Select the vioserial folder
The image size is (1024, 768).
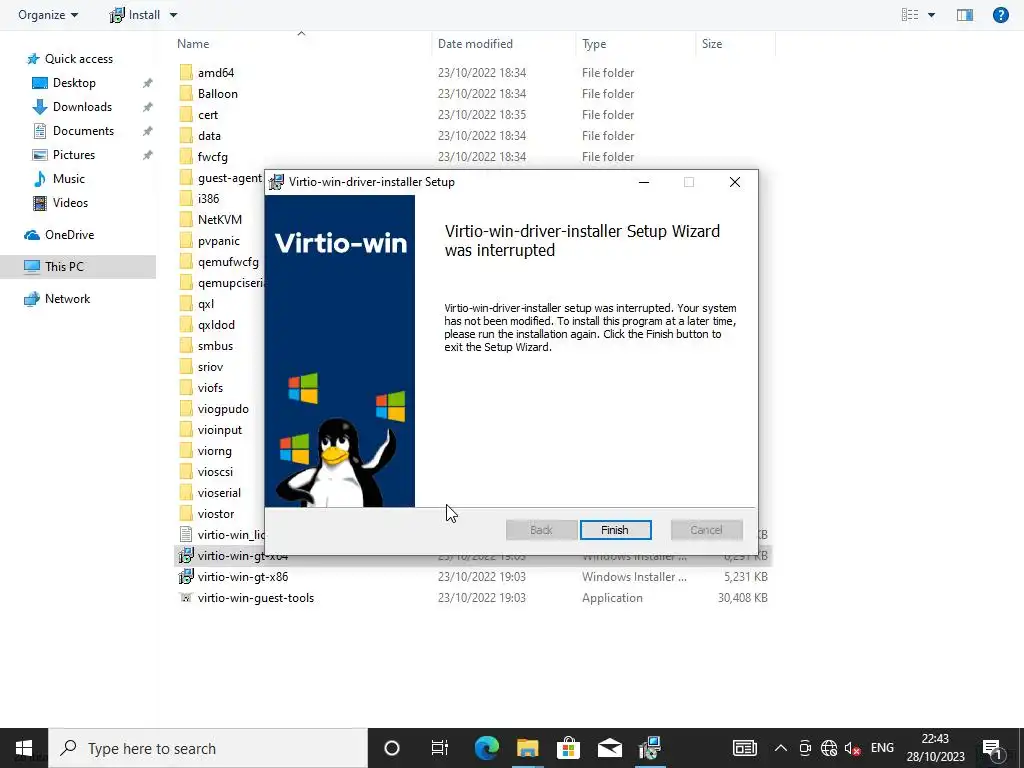pyautogui.click(x=219, y=493)
